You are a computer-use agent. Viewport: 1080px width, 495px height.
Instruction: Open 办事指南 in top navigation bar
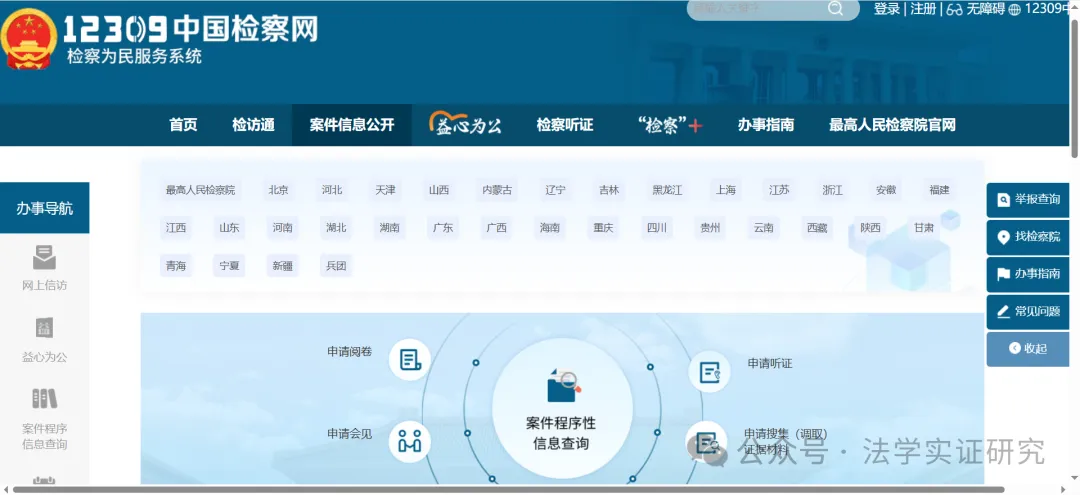766,125
